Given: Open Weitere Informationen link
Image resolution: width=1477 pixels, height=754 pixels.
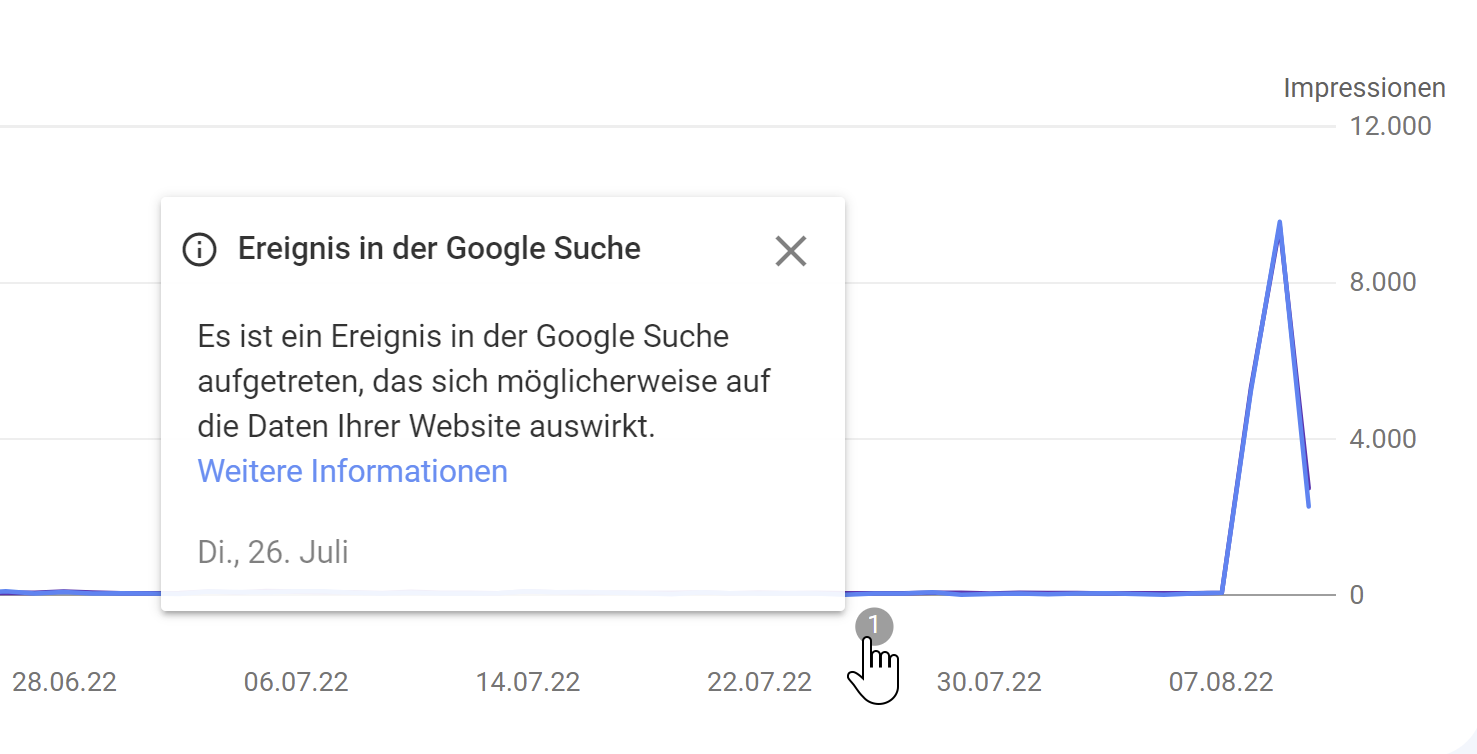Looking at the screenshot, I should point(352,471).
